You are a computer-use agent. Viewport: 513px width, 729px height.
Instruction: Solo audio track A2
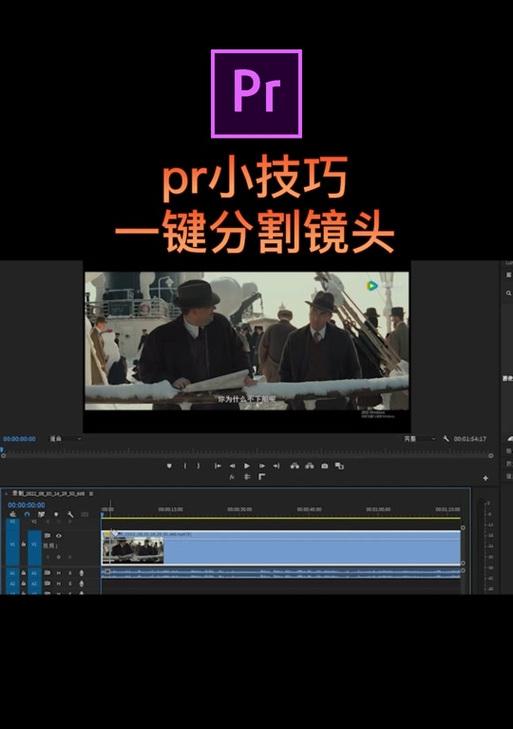(70, 583)
